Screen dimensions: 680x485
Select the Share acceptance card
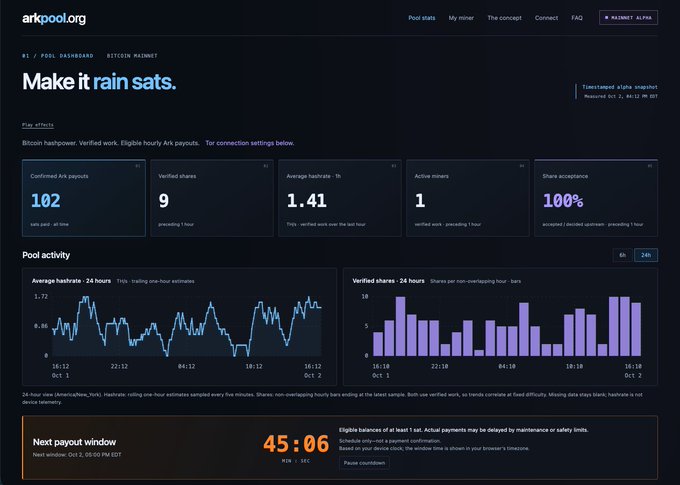pos(596,198)
